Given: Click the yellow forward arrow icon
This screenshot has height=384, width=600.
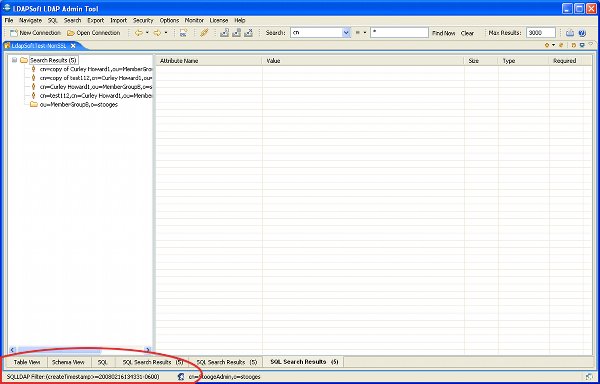Looking at the screenshot, I should (x=157, y=33).
